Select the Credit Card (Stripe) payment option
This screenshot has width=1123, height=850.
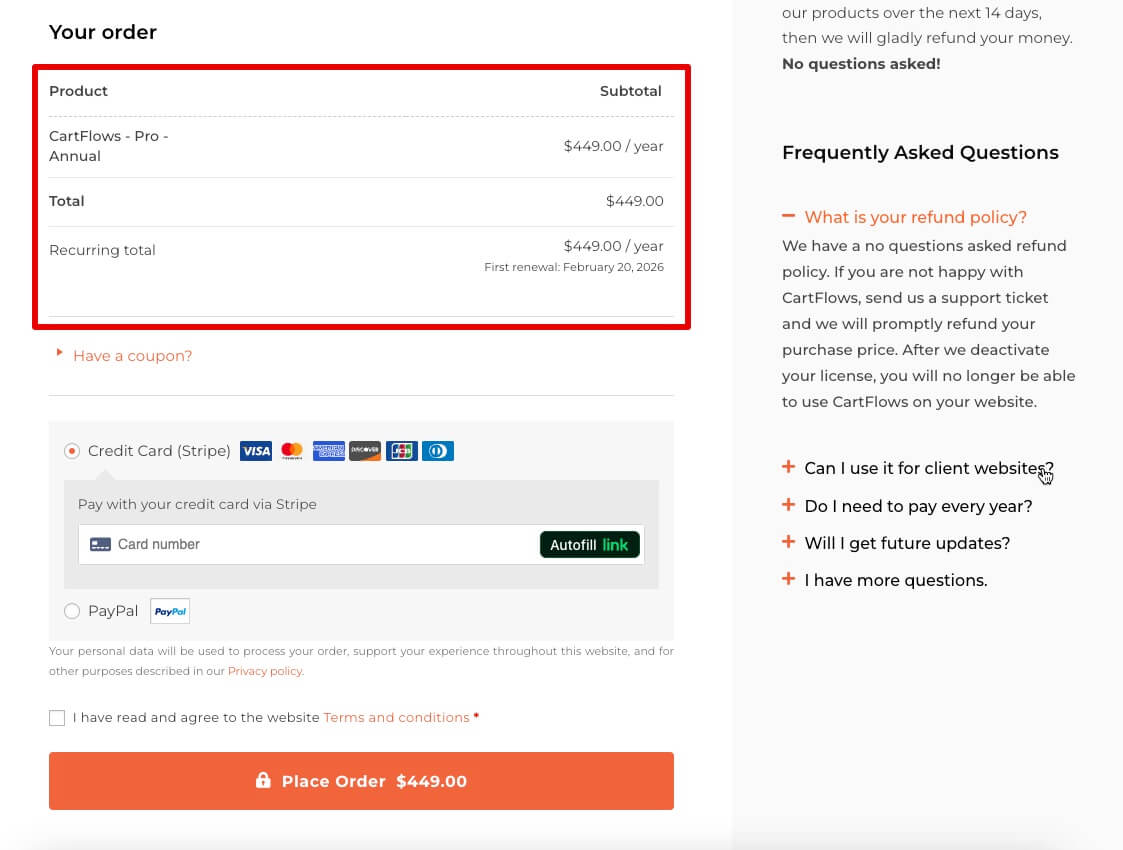click(72, 451)
